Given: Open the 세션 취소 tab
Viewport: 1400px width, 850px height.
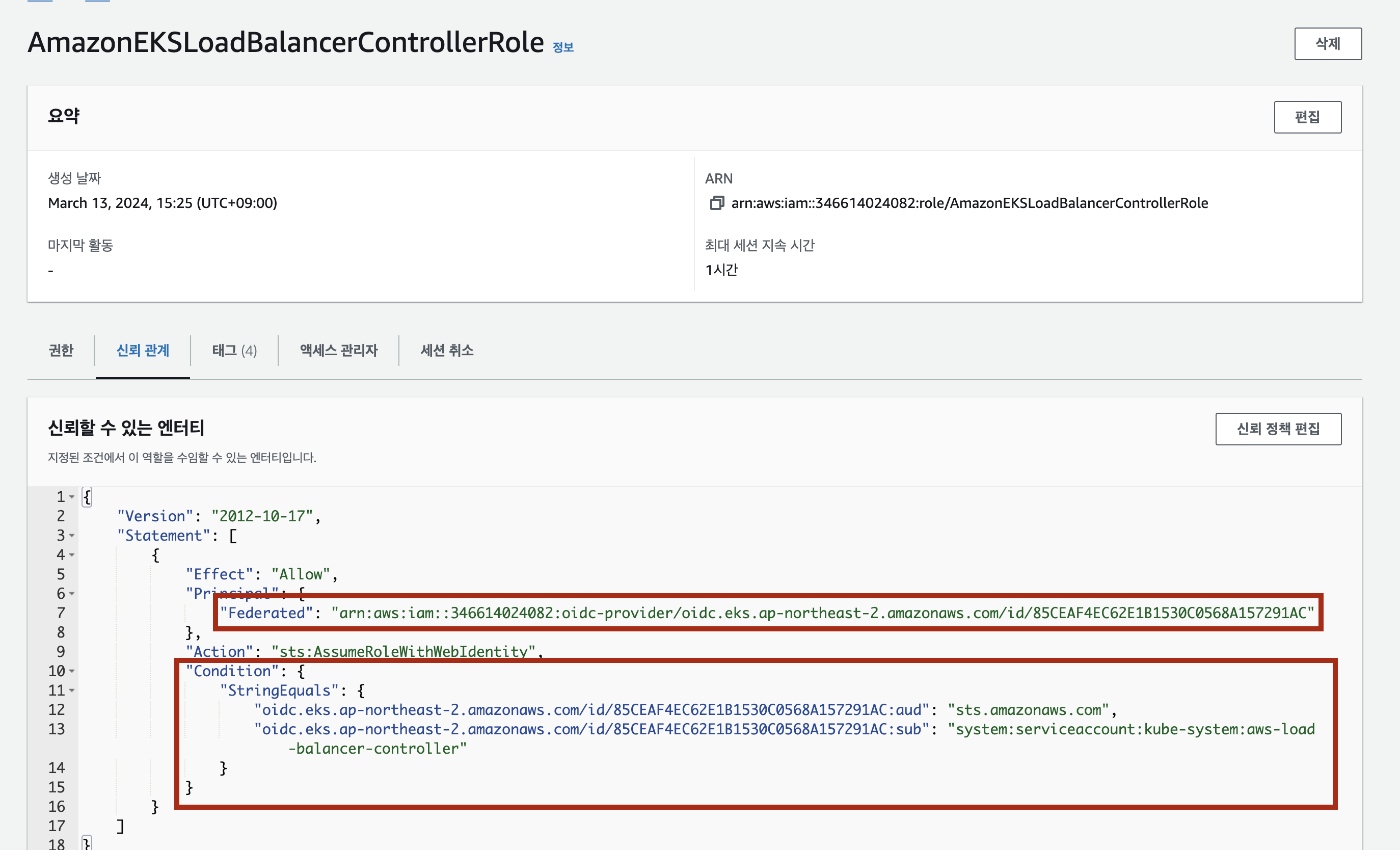Looking at the screenshot, I should [x=447, y=350].
